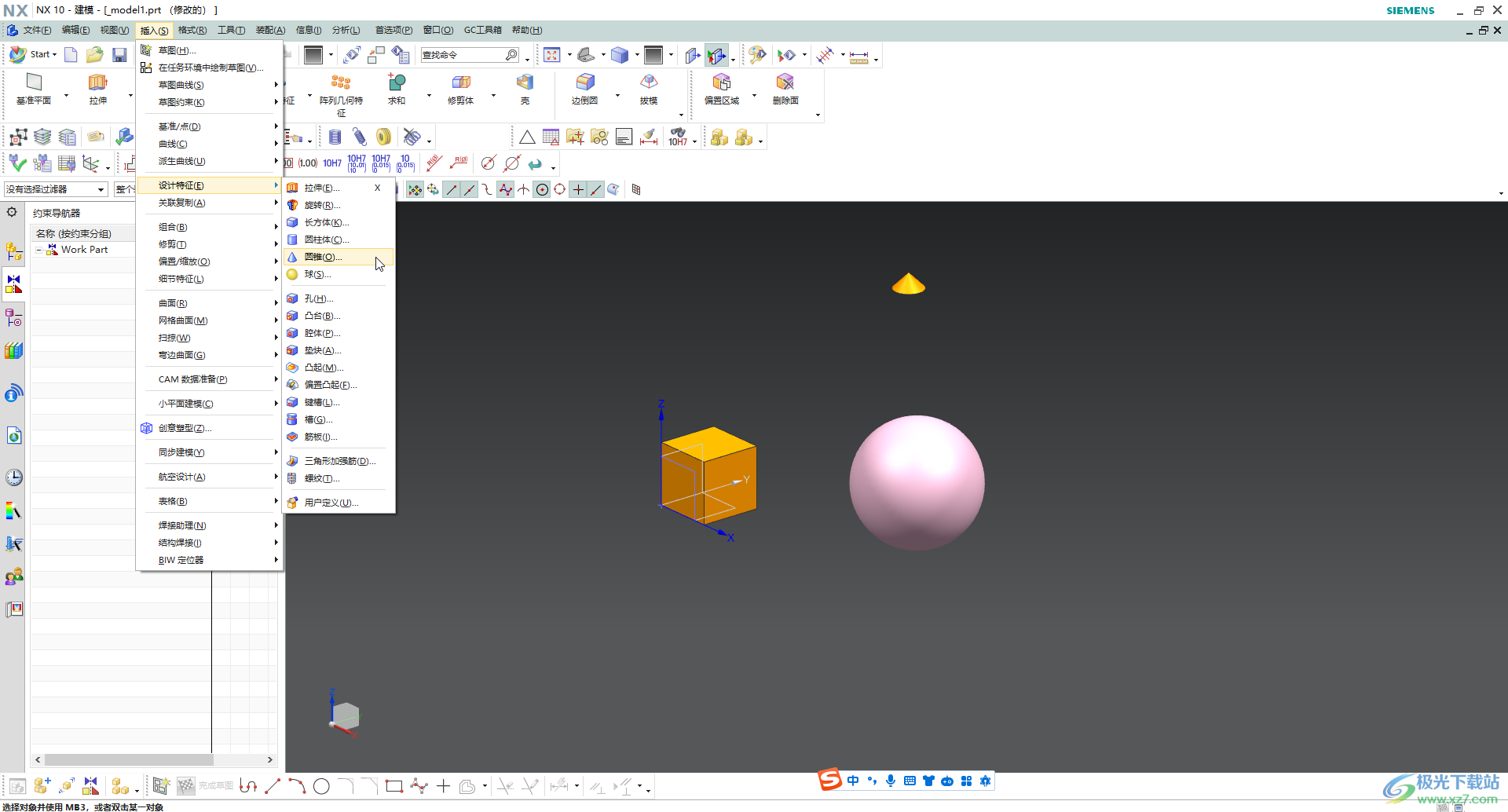Click 边倒圆 edge blend tool

click(x=585, y=89)
